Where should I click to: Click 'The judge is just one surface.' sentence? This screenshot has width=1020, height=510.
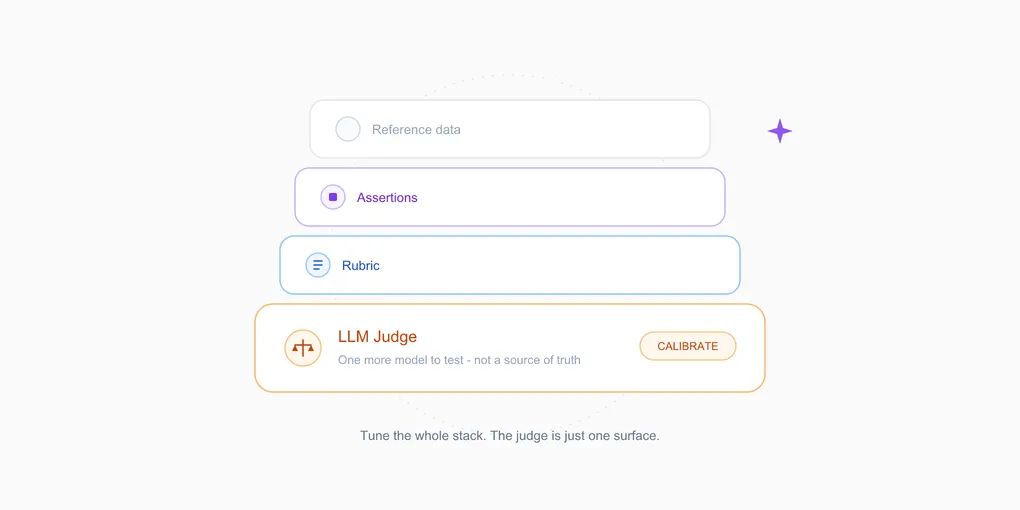coord(575,436)
